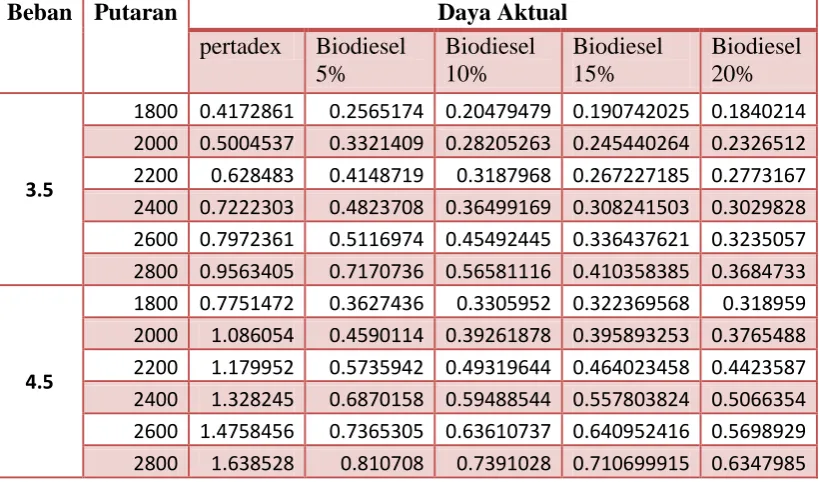Click the Biodiesel 5% column header
Image resolution: width=819 pixels, height=482 pixels.
370,62
